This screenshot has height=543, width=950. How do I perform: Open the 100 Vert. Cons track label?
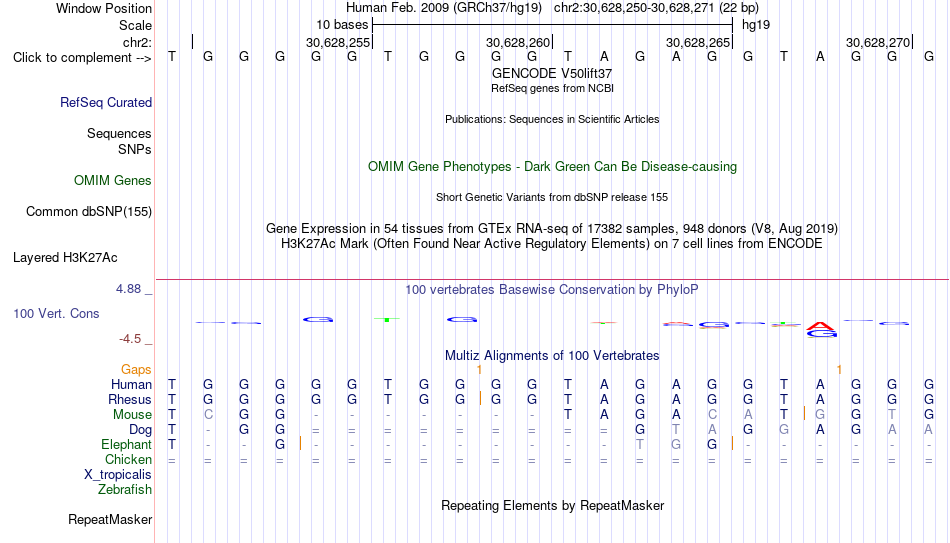coord(56,313)
